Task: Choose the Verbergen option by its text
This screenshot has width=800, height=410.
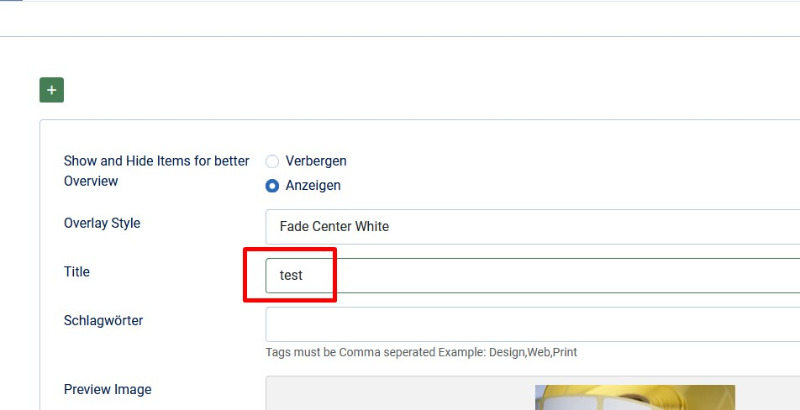Action: [x=316, y=161]
